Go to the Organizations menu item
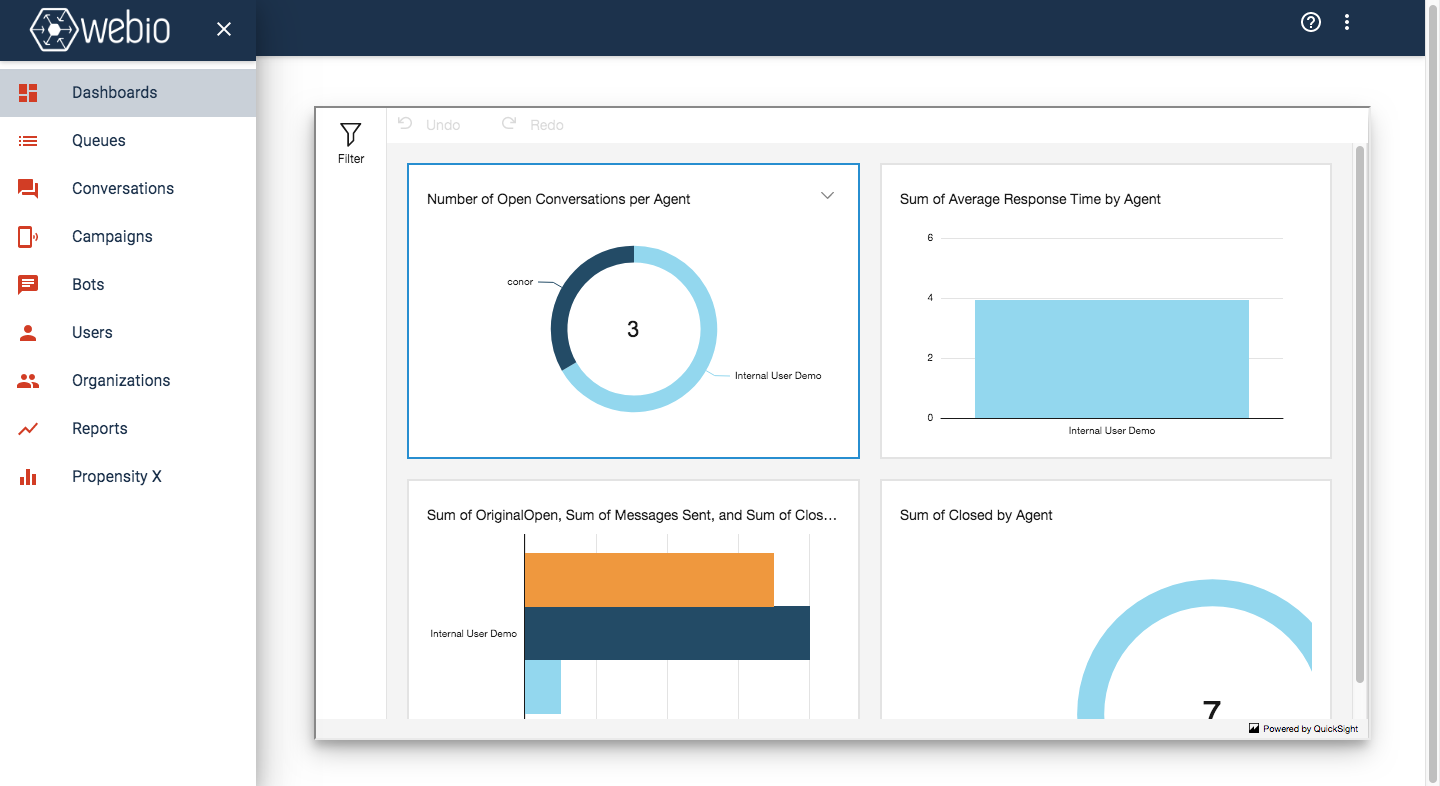Viewport: 1440px width, 786px height. [128, 381]
